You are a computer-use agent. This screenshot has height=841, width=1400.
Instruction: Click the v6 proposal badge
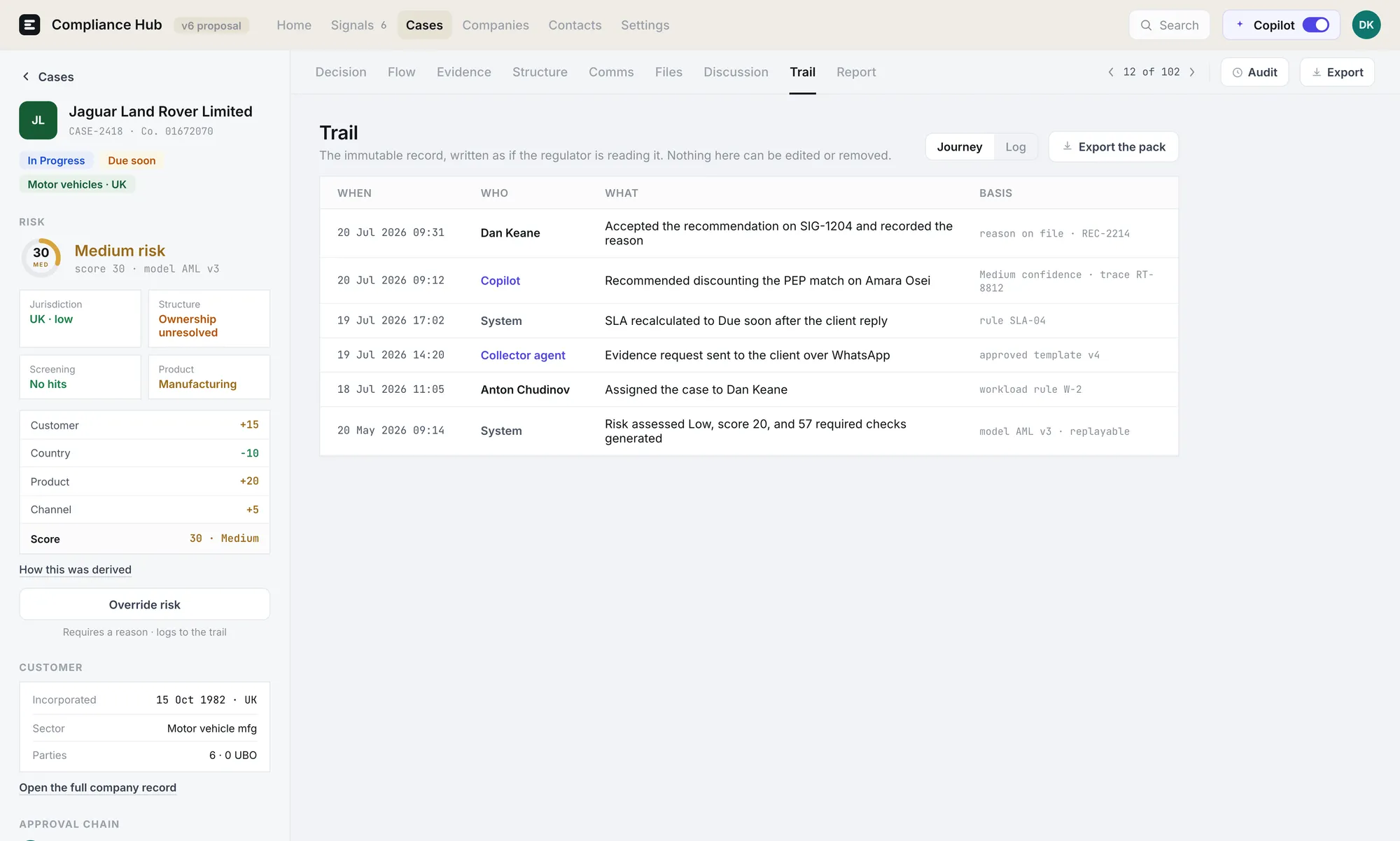click(211, 26)
